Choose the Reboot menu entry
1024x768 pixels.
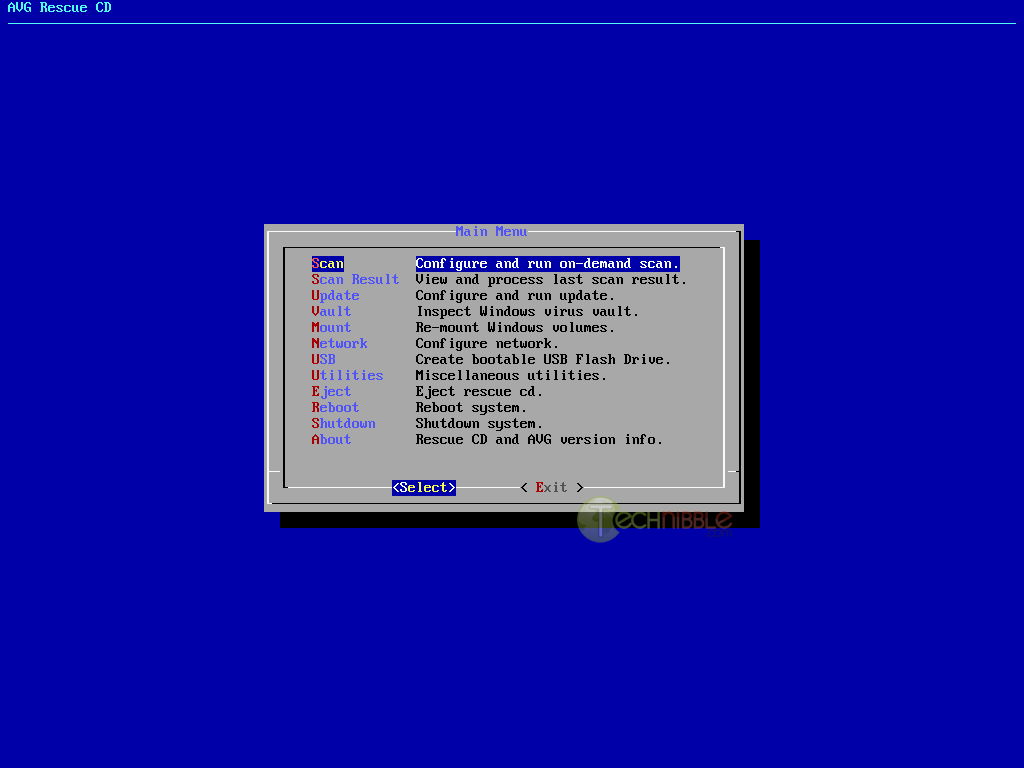[335, 408]
